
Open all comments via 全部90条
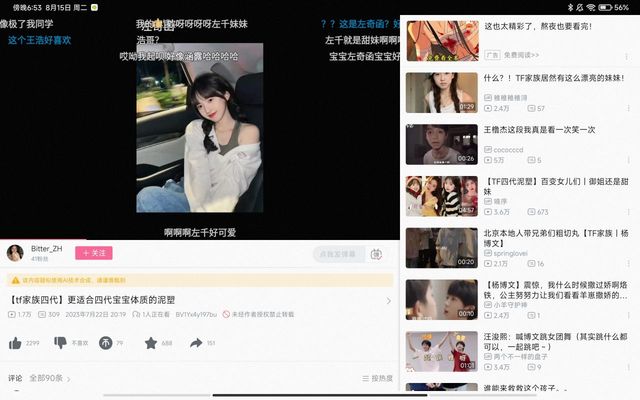pos(50,378)
